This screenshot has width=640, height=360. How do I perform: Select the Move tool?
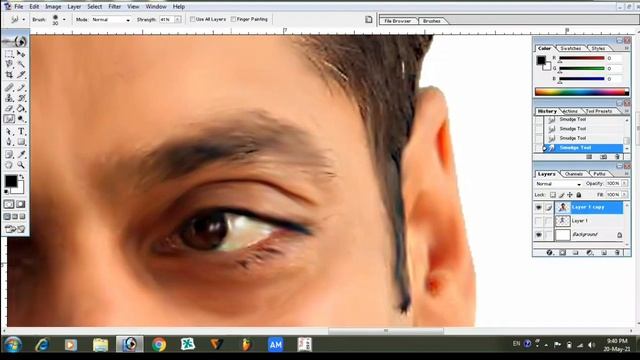21,54
